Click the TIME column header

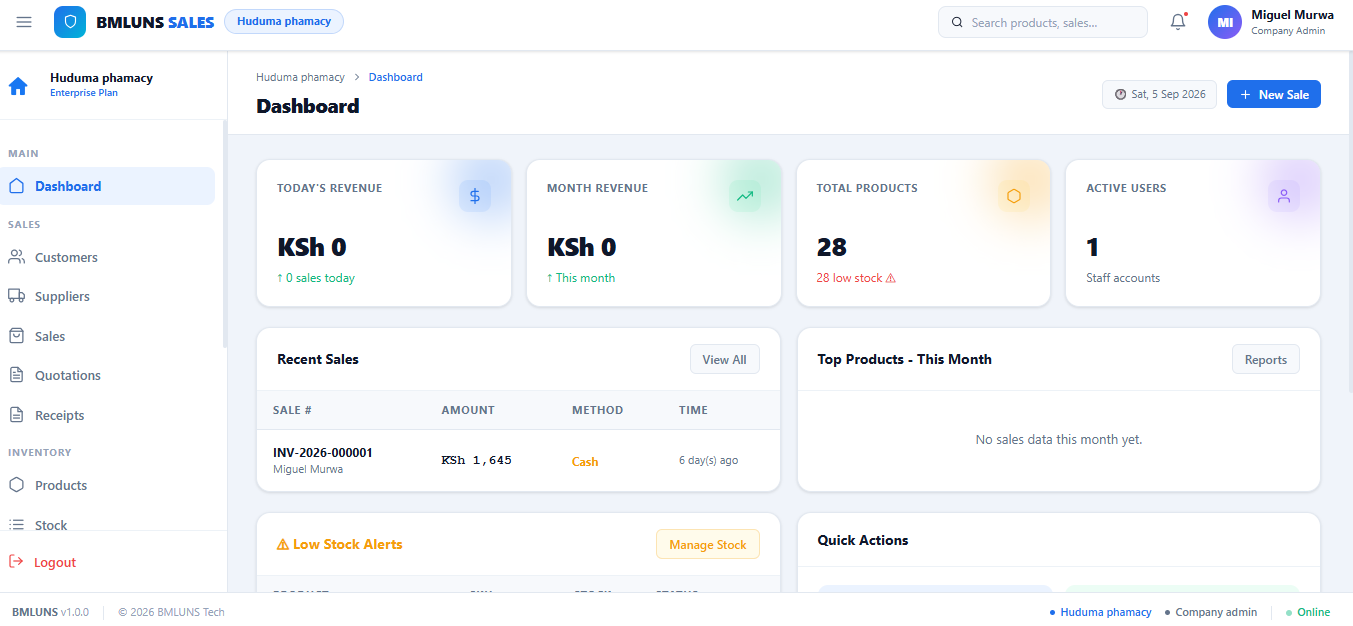pyautogui.click(x=693, y=410)
